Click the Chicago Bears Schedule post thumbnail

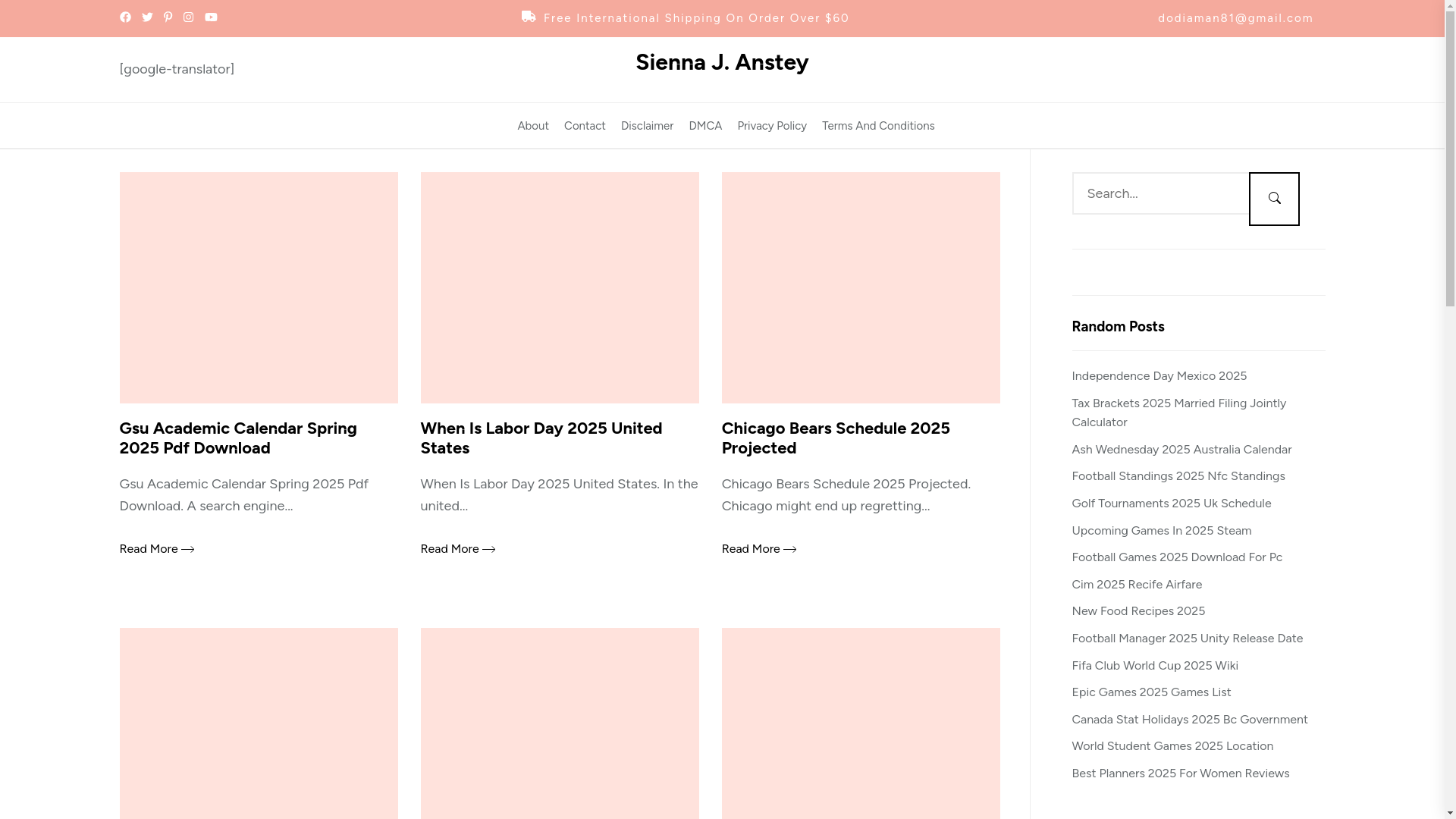pos(861,287)
